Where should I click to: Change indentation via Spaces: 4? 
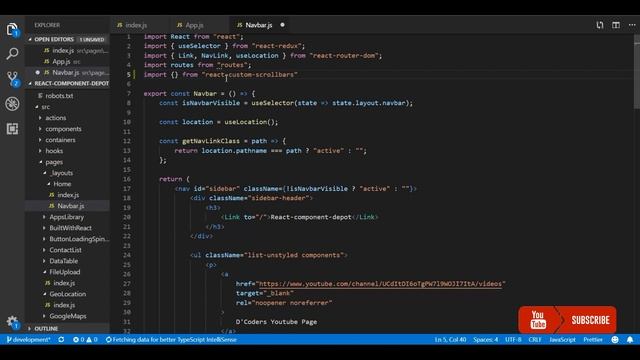(x=485, y=340)
